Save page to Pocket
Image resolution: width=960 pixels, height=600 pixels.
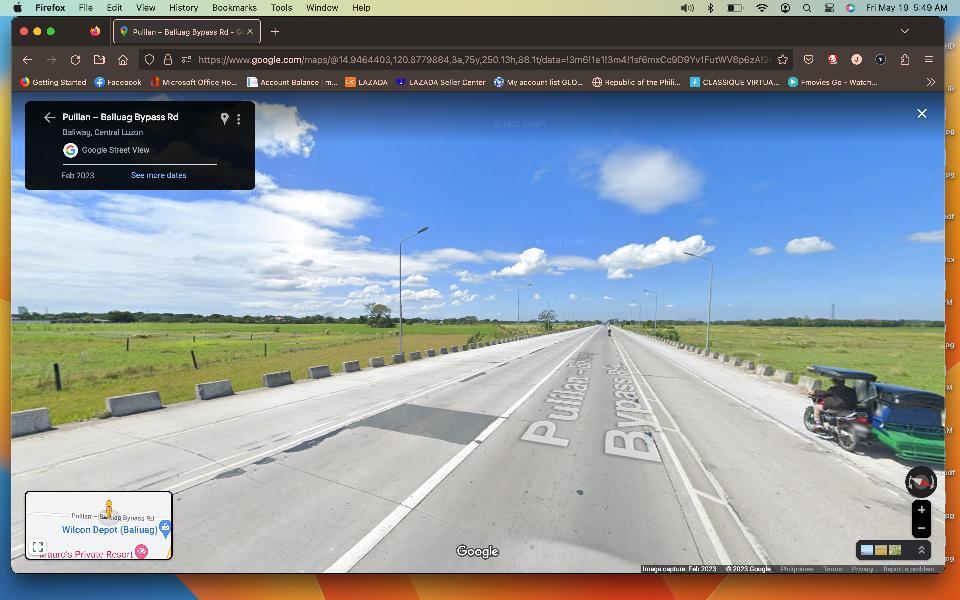point(808,59)
